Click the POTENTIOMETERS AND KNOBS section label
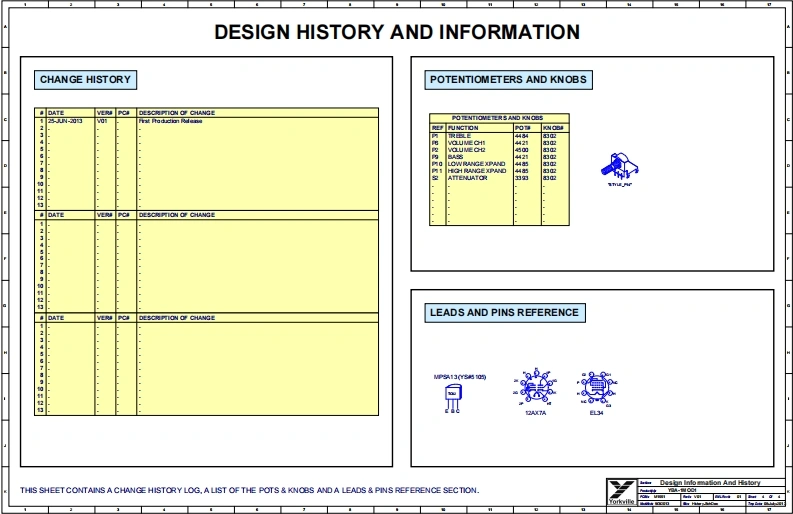This screenshot has height=514, width=793. [507, 80]
